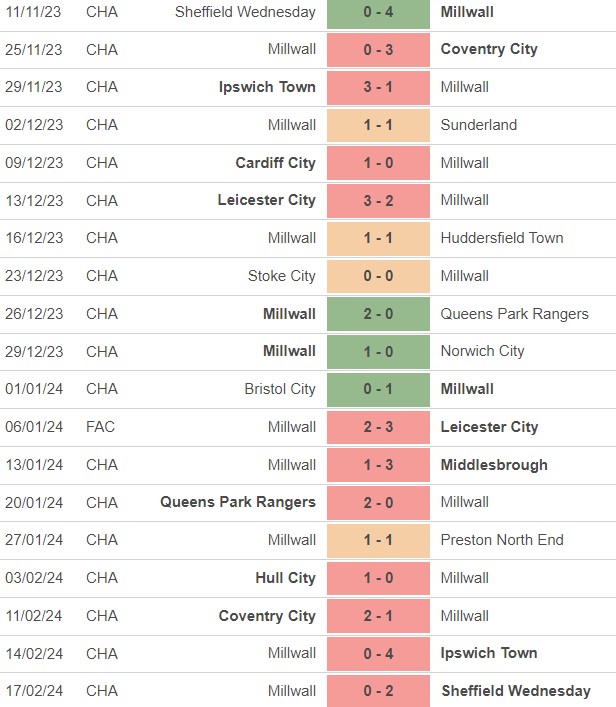This screenshot has width=616, height=707.
Task: Select the Huddersfield Town team name
Action: (x=501, y=238)
